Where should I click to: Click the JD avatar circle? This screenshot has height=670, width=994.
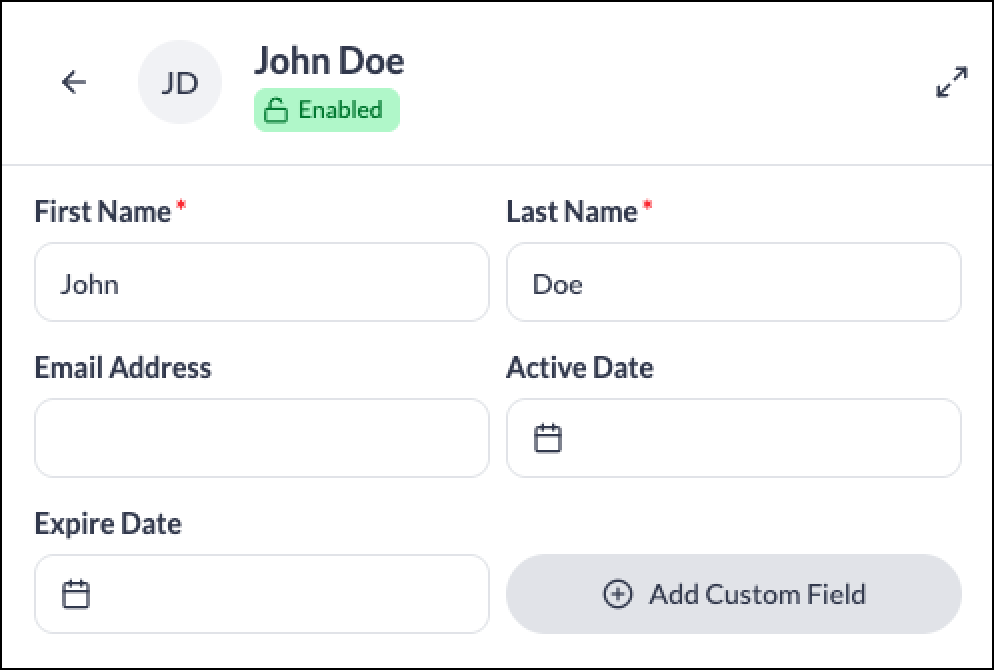click(x=180, y=82)
